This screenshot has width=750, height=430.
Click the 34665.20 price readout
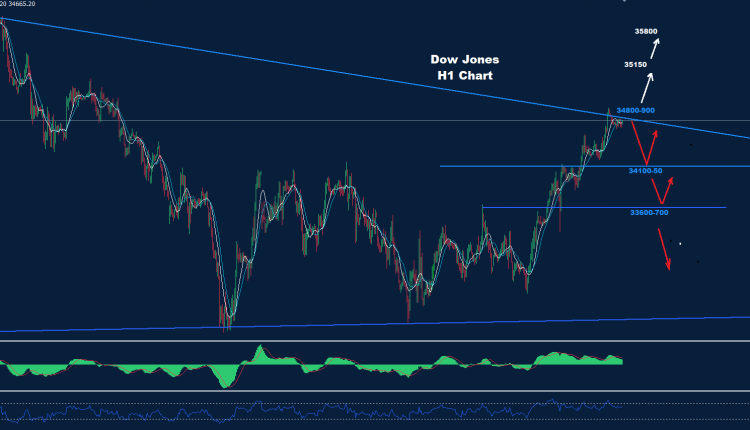[22, 4]
